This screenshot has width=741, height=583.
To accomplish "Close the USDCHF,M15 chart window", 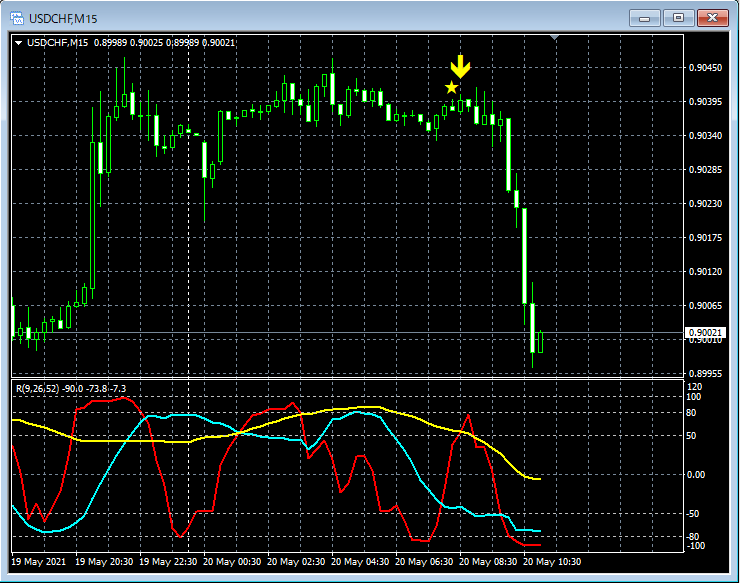I will click(713, 18).
